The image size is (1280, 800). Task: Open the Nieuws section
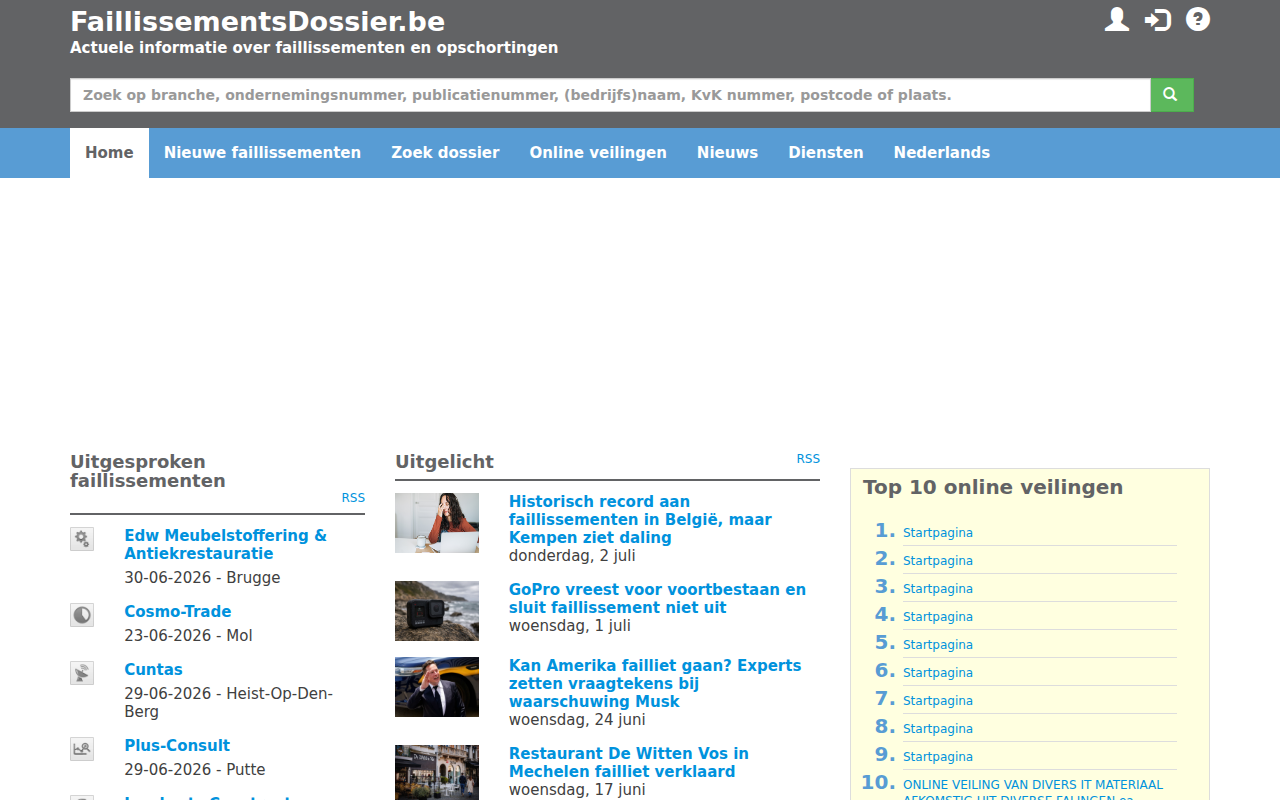click(727, 153)
